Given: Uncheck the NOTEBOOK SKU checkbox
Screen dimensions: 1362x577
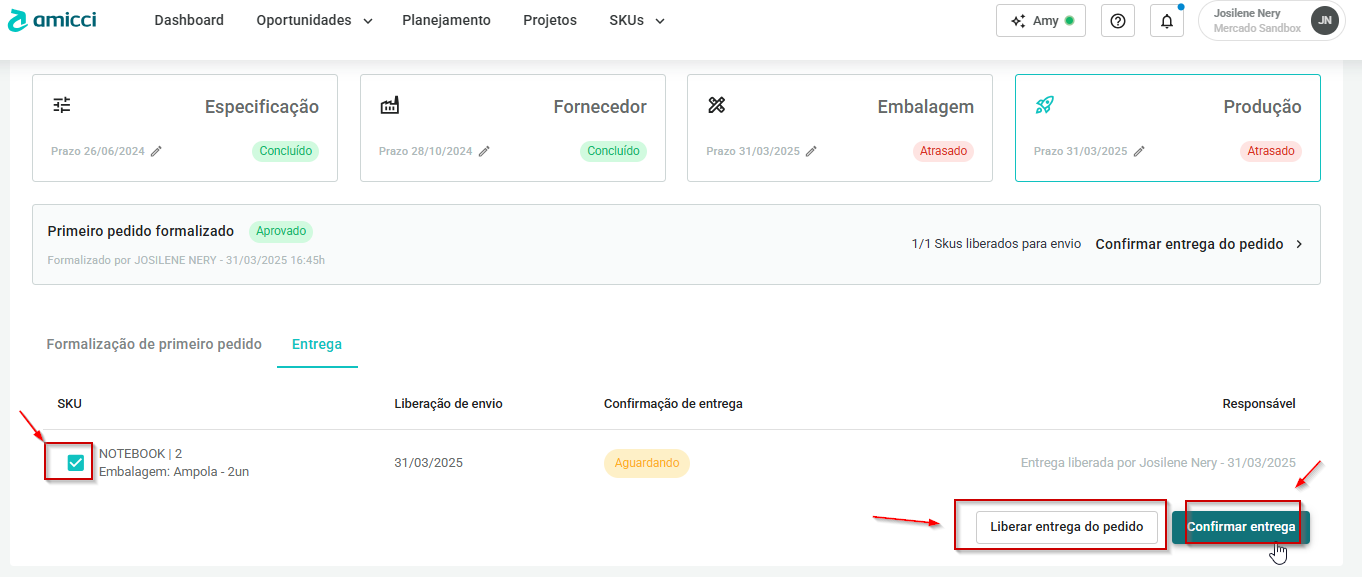Looking at the screenshot, I should 75,462.
